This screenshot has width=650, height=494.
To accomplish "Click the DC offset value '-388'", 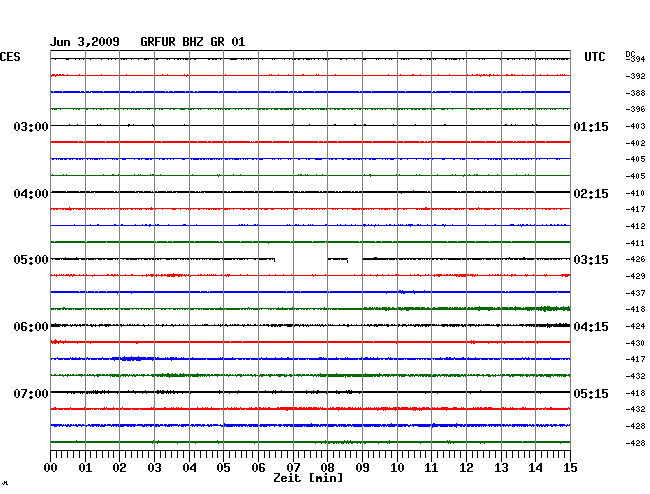I will point(635,93).
